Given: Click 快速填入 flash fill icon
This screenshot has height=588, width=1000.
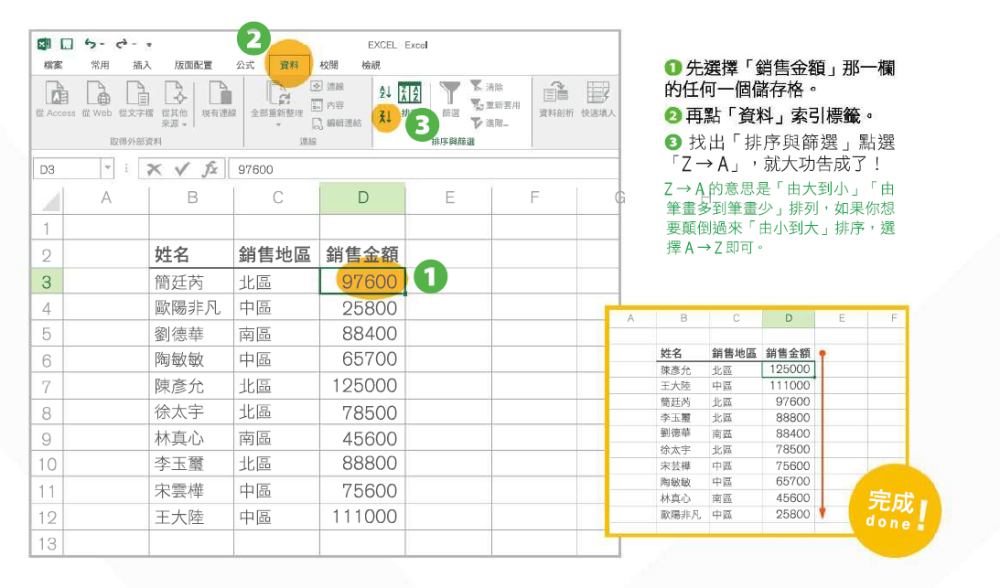Looking at the screenshot, I should [598, 99].
